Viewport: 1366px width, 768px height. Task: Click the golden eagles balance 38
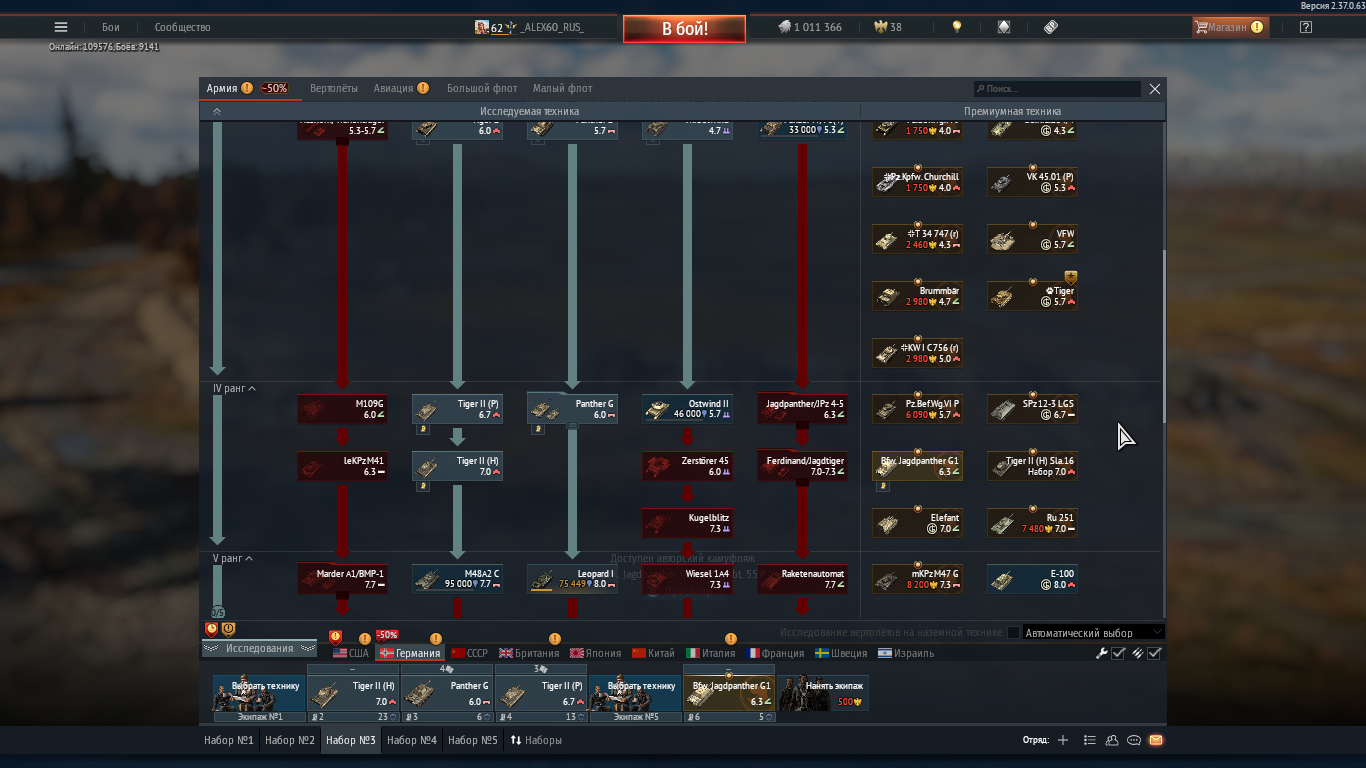tap(888, 28)
